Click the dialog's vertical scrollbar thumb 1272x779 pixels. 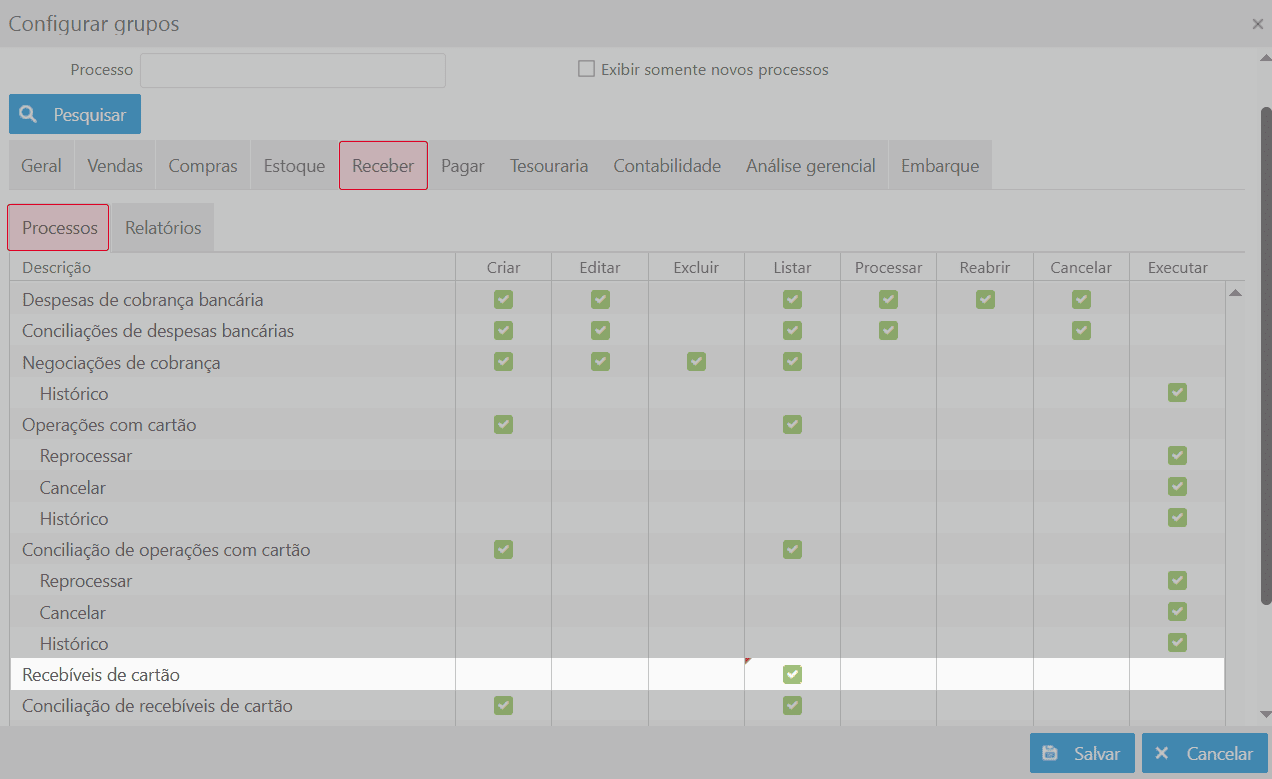[x=1265, y=350]
